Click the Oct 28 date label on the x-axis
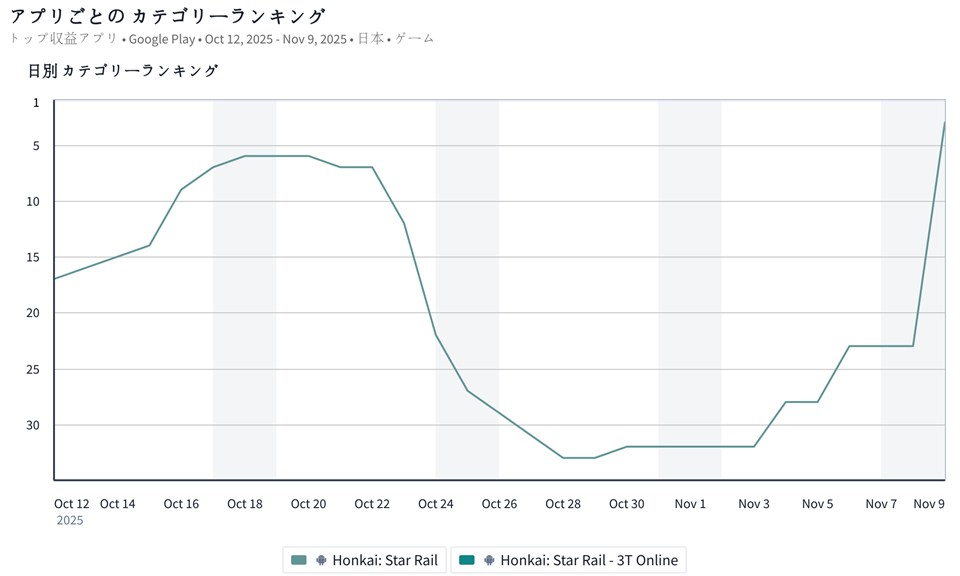 pos(563,504)
